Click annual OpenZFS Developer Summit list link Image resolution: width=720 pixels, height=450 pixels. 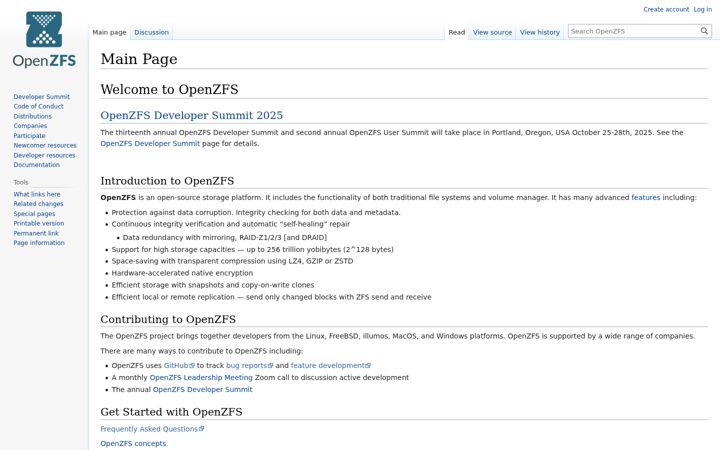tap(202, 389)
